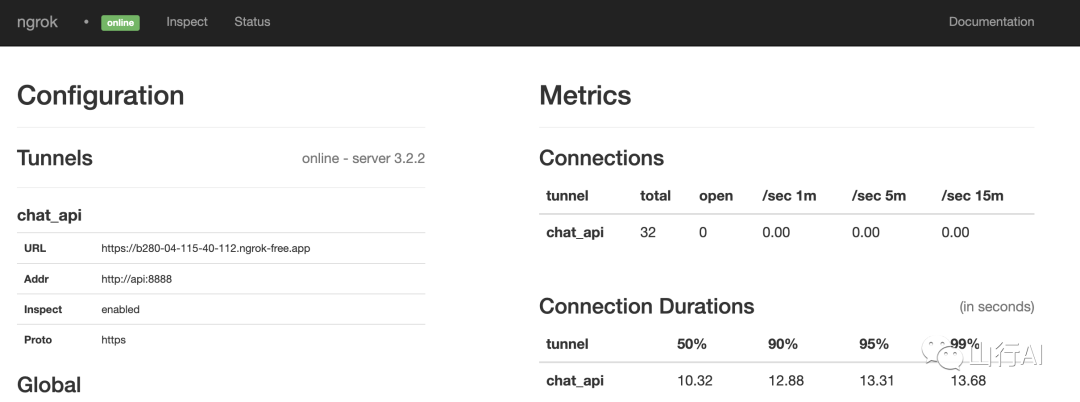Click the Connections total column header
Image resolution: width=1080 pixels, height=402 pixels.
pyautogui.click(x=655, y=196)
